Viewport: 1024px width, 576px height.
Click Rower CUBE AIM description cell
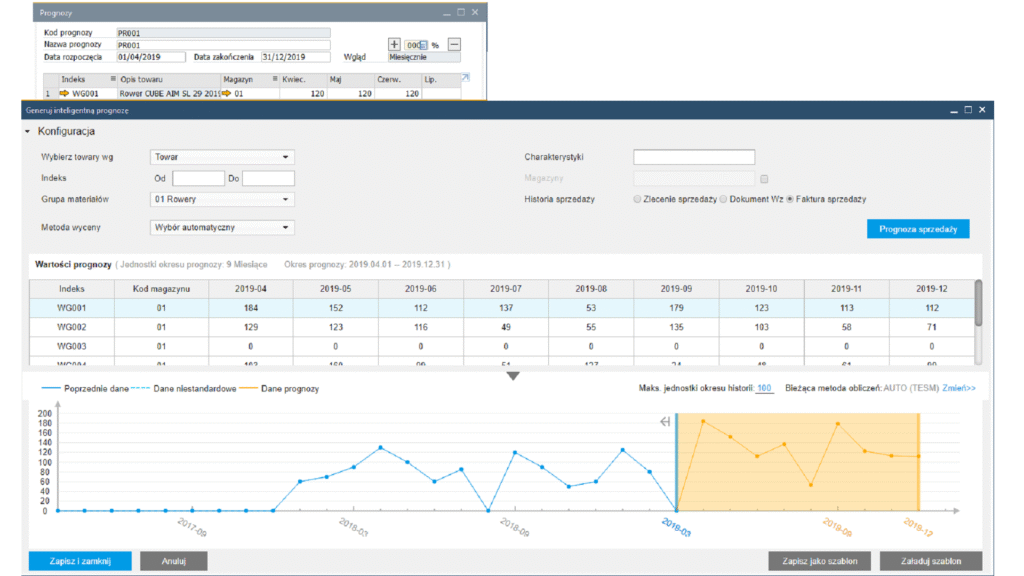coord(168,93)
